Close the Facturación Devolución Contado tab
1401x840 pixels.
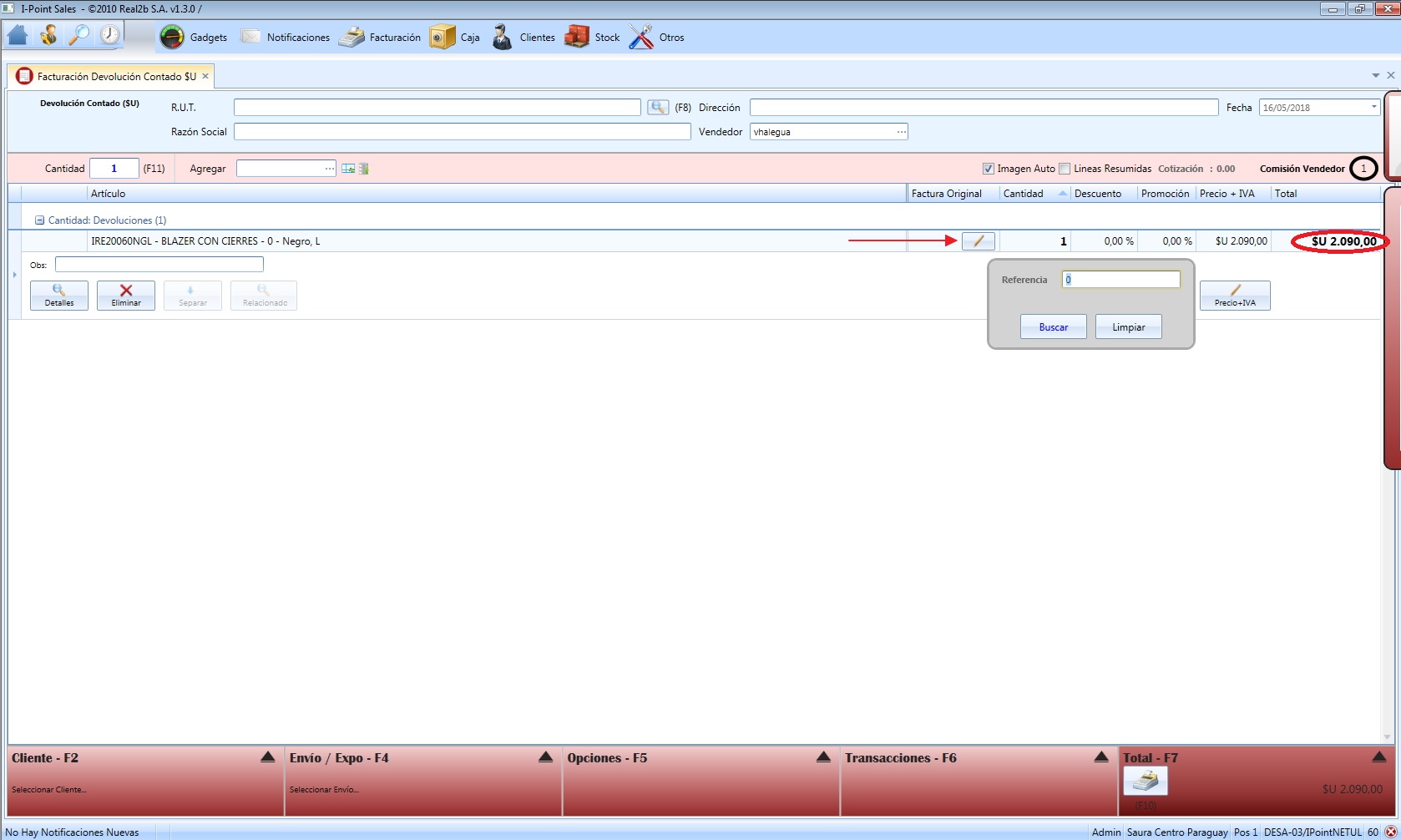point(205,76)
